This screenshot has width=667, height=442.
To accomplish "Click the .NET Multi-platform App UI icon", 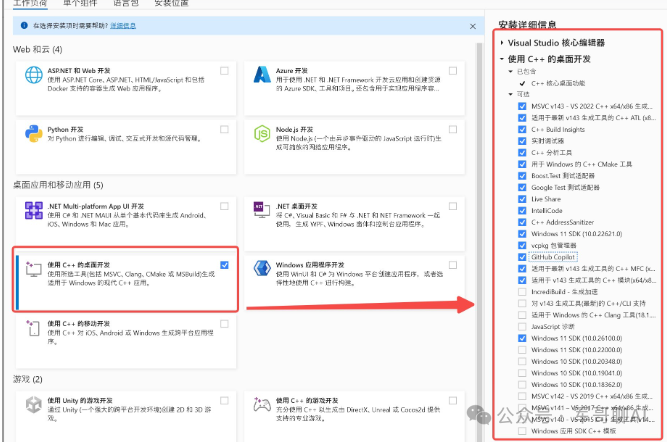I will point(34,210).
